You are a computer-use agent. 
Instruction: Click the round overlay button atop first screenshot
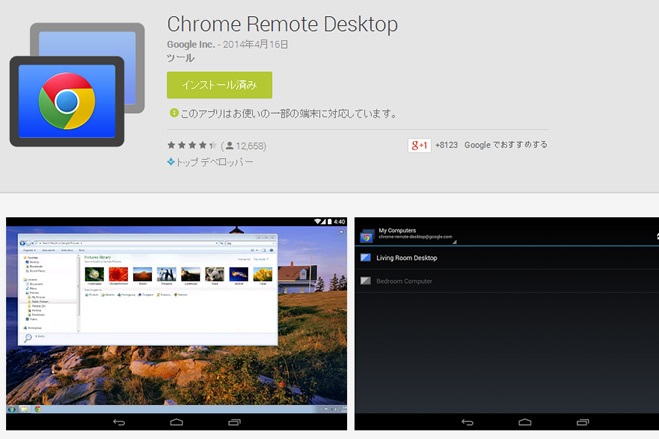coord(341,232)
